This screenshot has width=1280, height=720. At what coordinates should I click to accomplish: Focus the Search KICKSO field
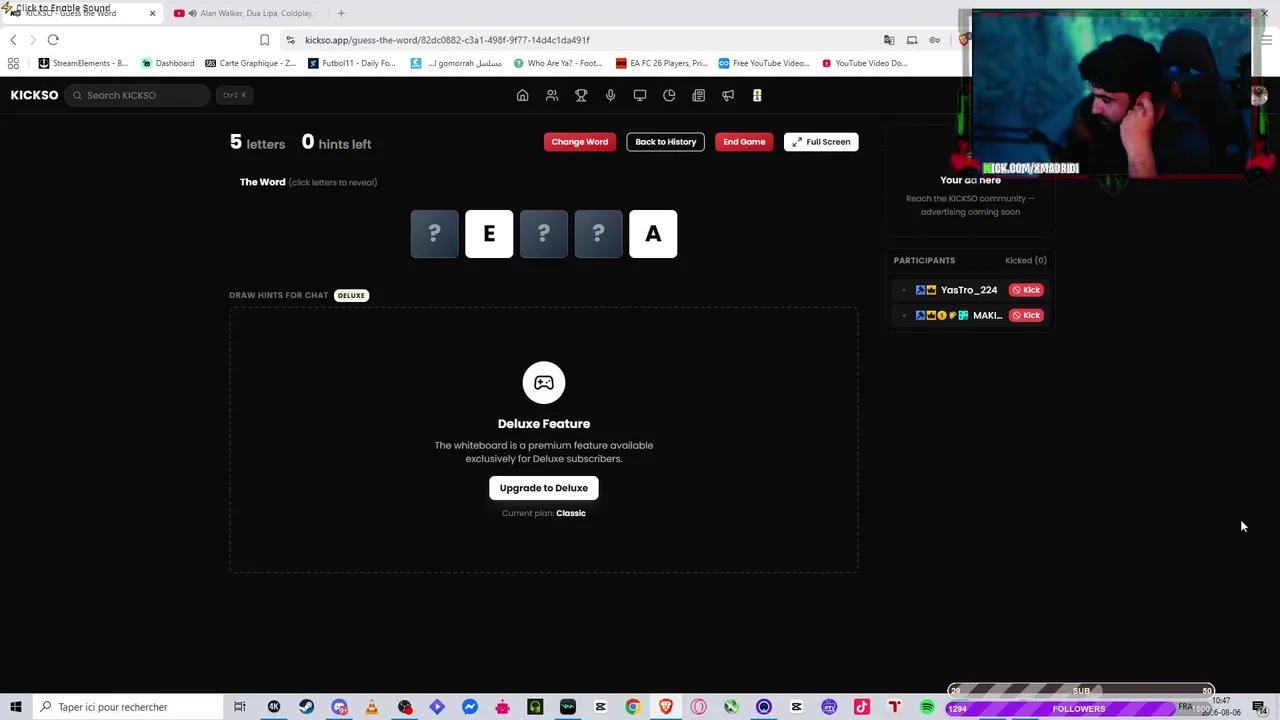[138, 95]
